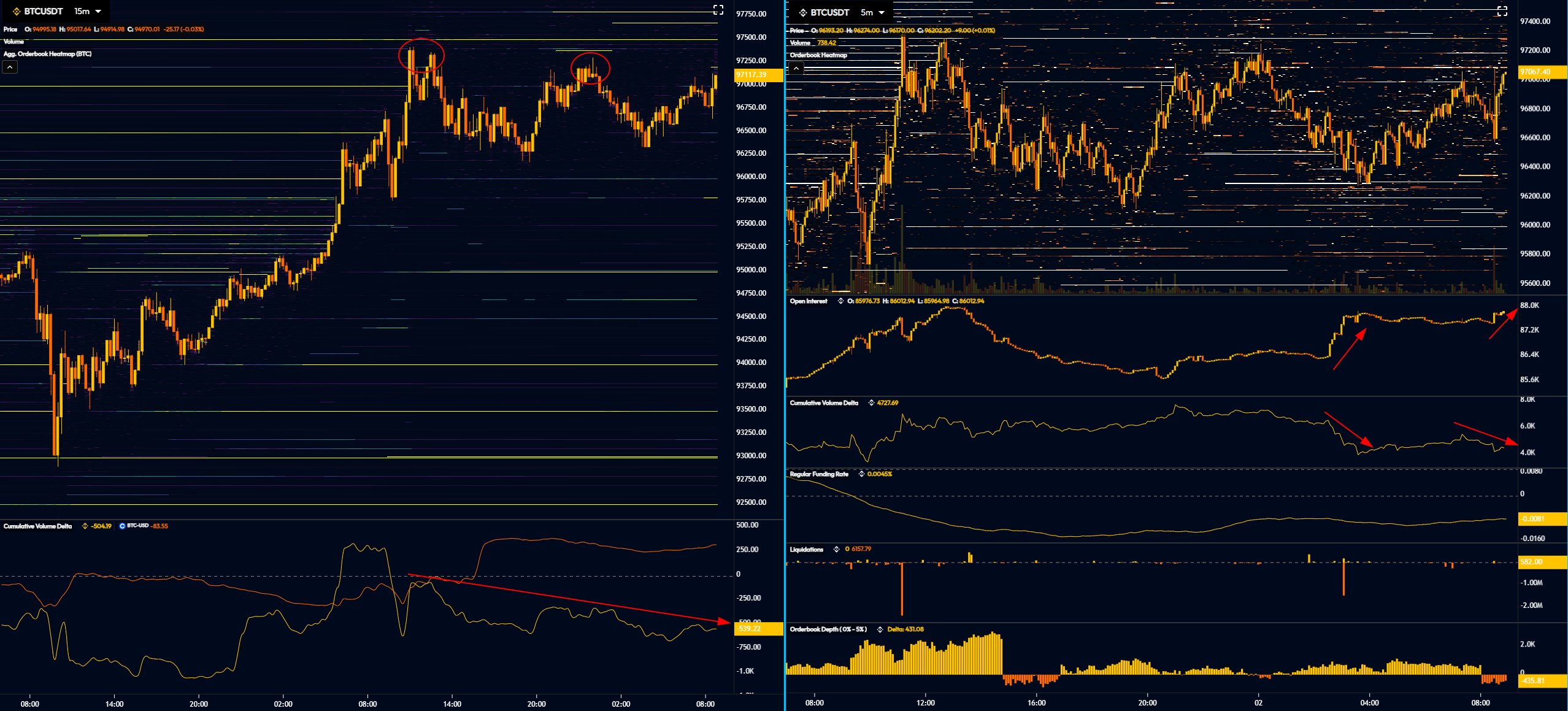Click BTC-USD Coinbase icon in left CVD panel
1568x711 pixels.
[x=122, y=526]
